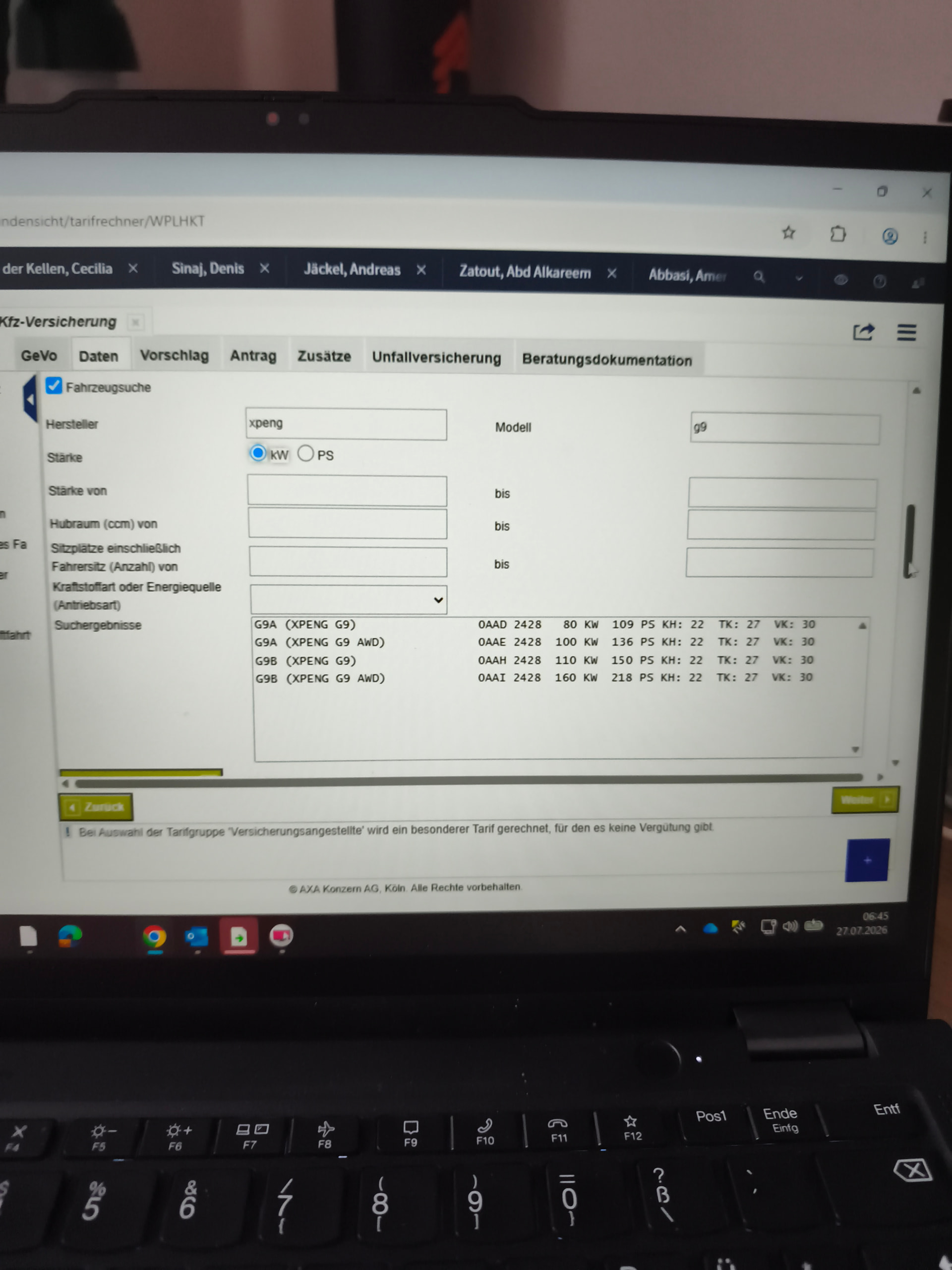Click the share/export arrow icon
The width and height of the screenshot is (952, 1270).
point(864,331)
